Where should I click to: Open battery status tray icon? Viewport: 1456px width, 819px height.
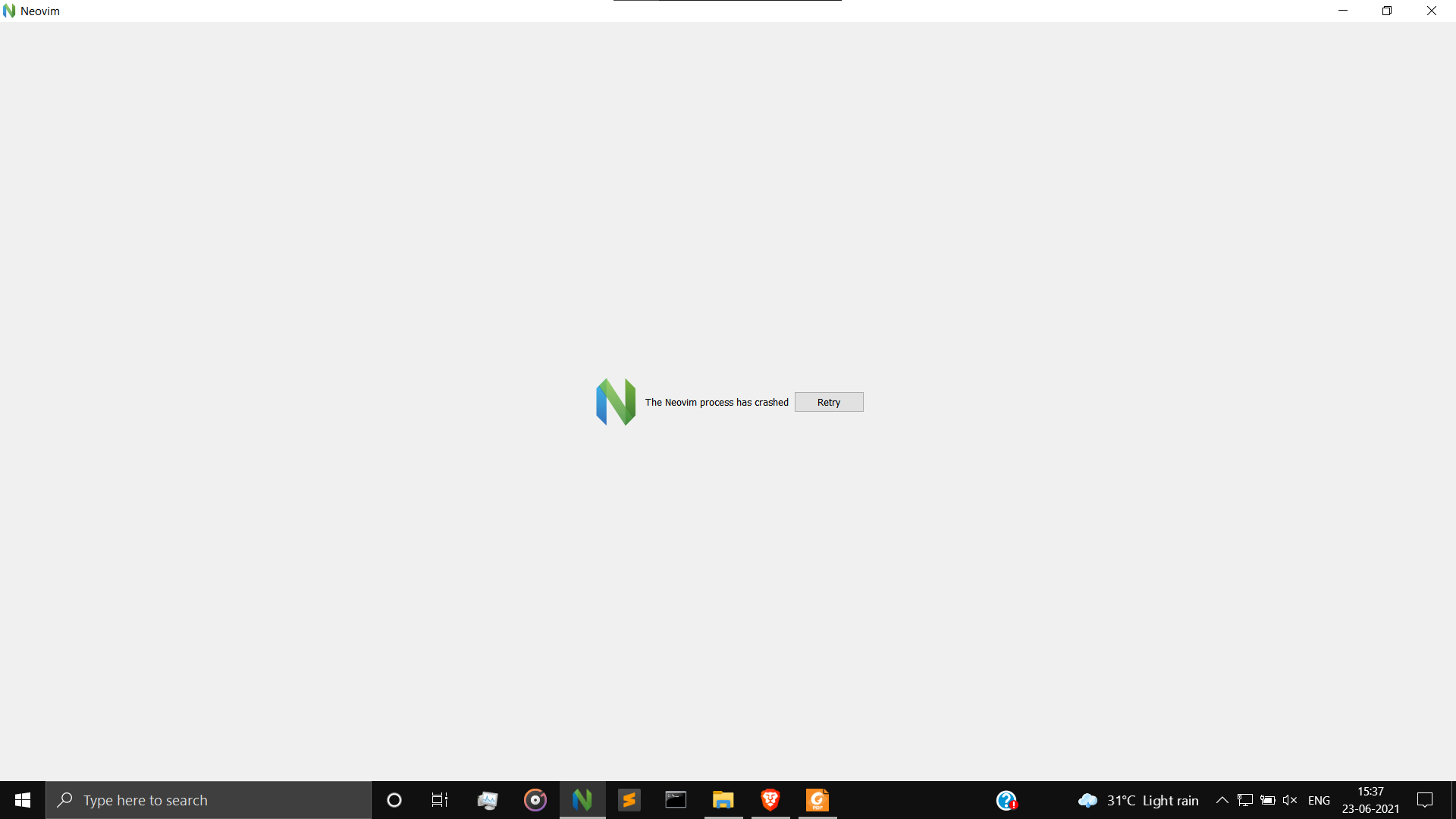point(1268,800)
